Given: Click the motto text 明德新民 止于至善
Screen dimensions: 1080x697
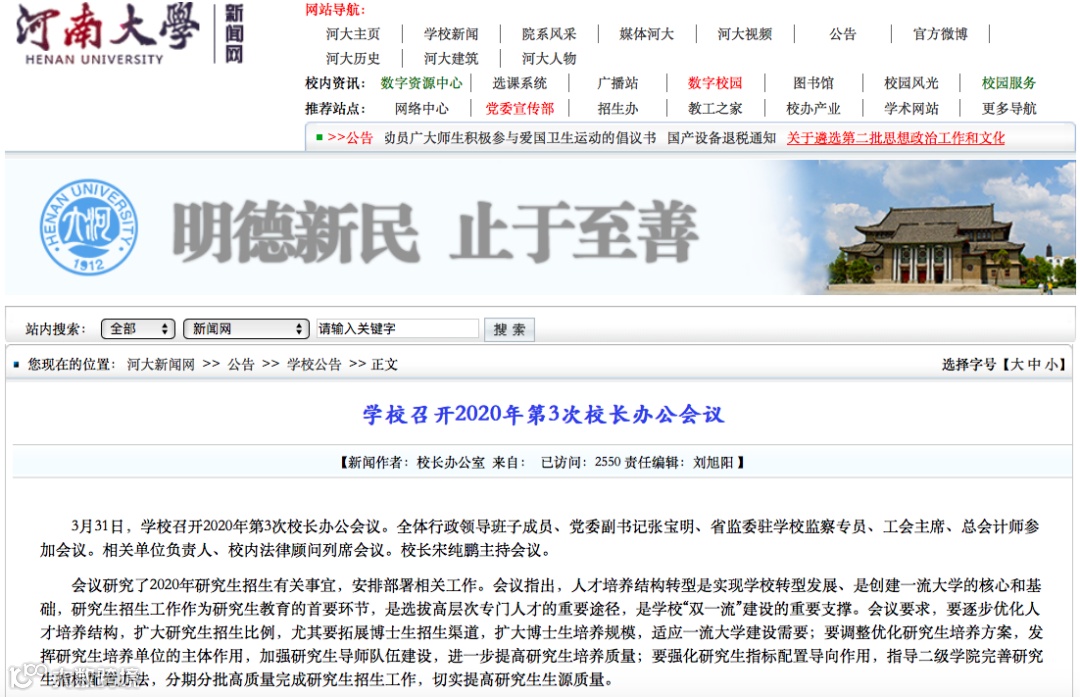Looking at the screenshot, I should 435,231.
